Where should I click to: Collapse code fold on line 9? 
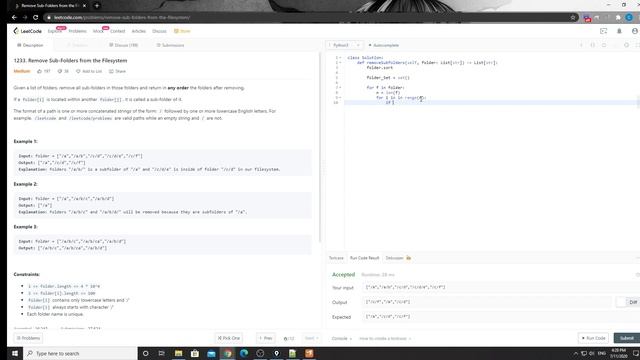point(340,98)
